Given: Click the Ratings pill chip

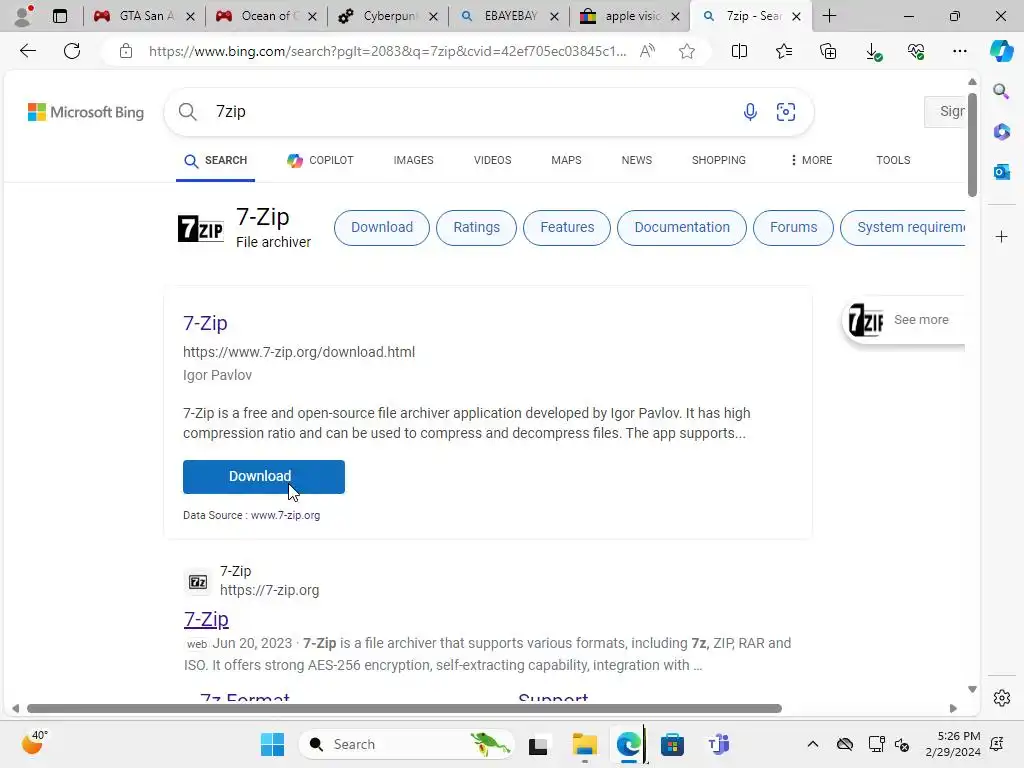Looking at the screenshot, I should (x=476, y=227).
